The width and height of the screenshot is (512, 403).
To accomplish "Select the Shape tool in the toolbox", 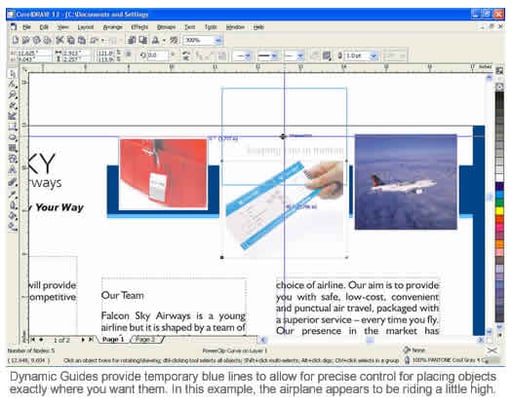I will coord(12,84).
